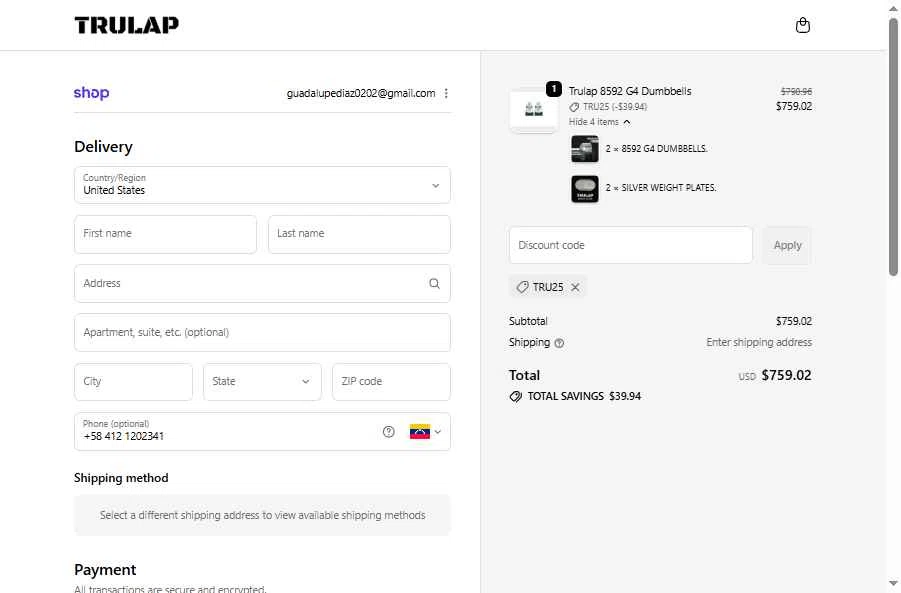The image size is (901, 593).
Task: Collapse the Hide 4 items list
Action: 599,122
